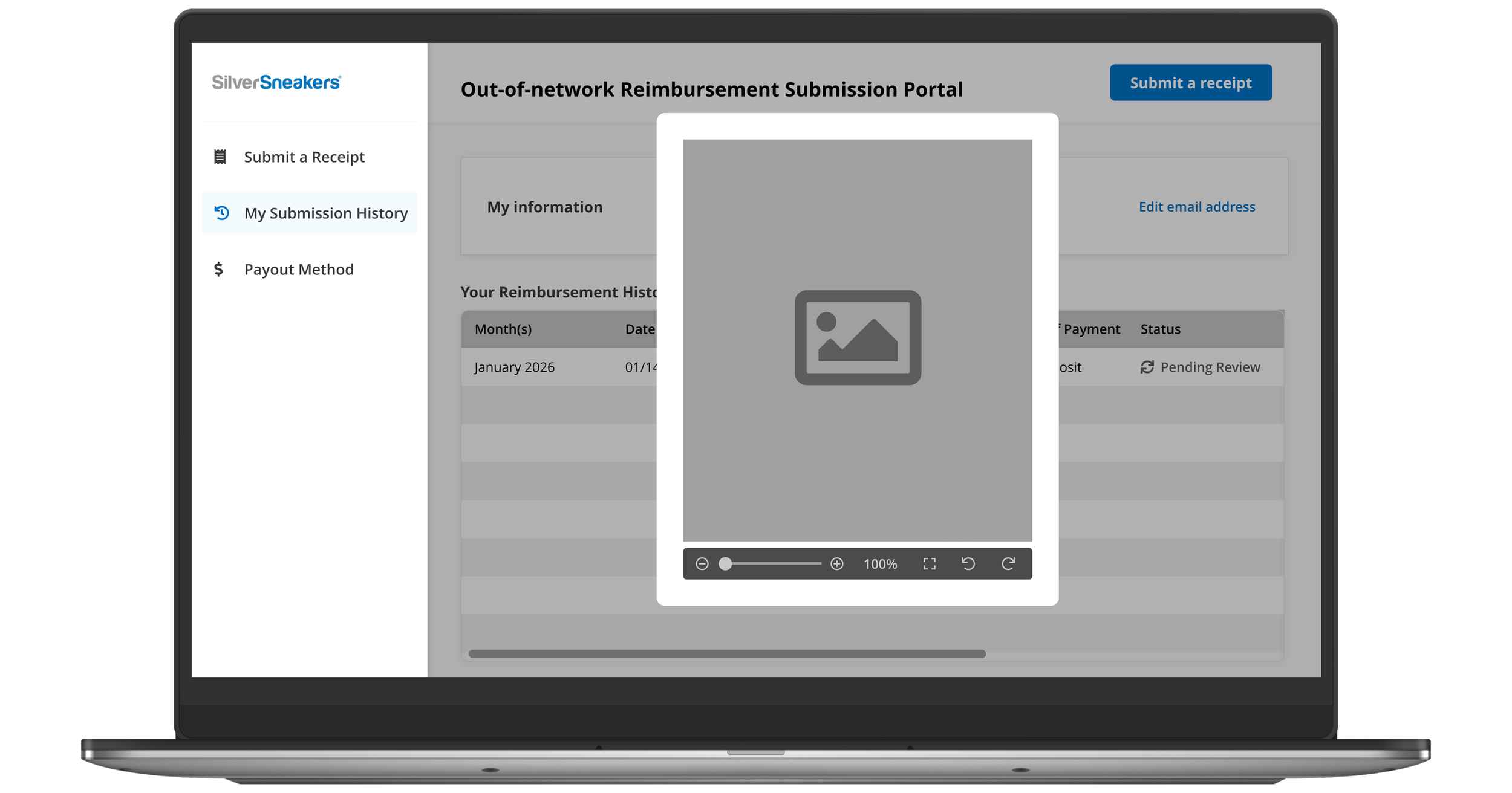Click the Status column header
This screenshot has width=1512, height=793.
pos(1161,329)
